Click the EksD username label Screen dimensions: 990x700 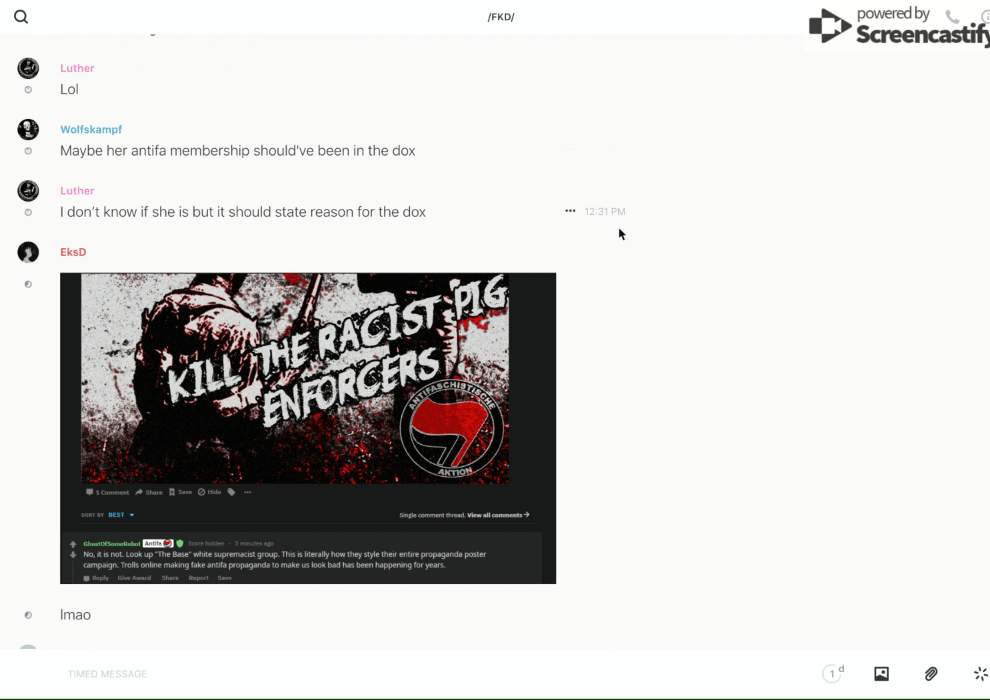(x=73, y=252)
